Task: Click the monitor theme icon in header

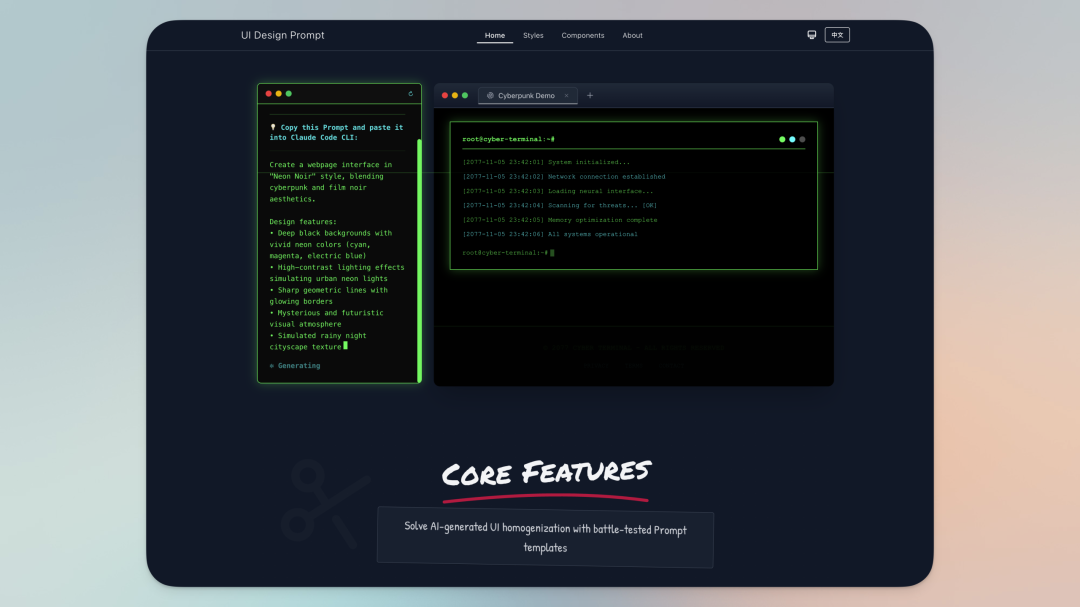Action: coord(812,35)
